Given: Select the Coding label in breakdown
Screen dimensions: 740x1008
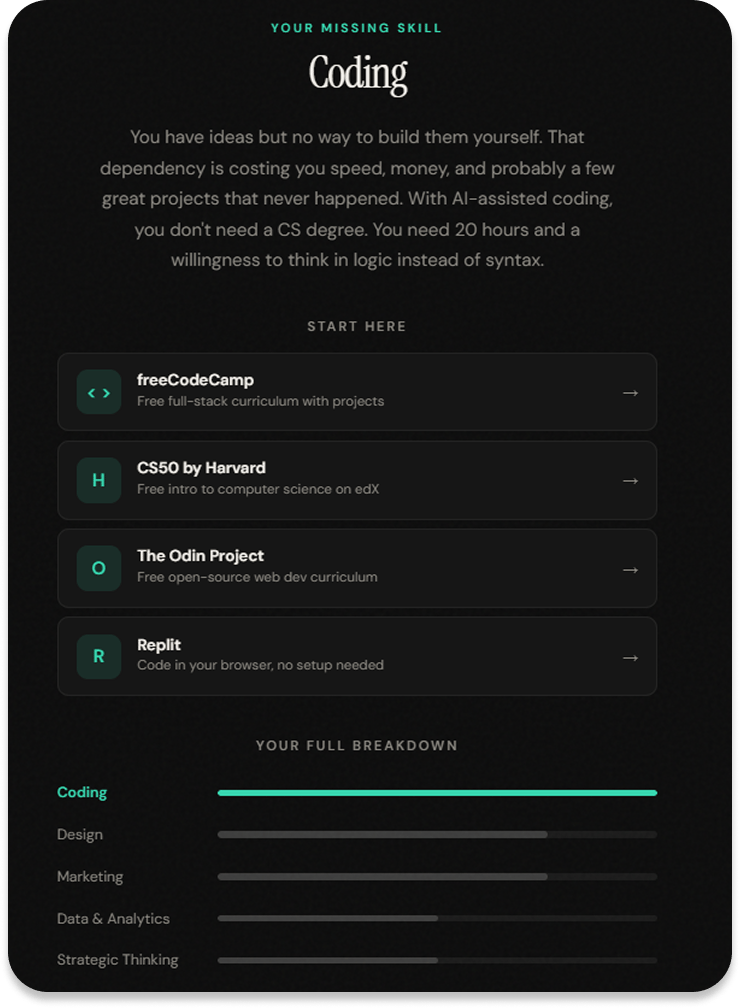Looking at the screenshot, I should pyautogui.click(x=82, y=793).
